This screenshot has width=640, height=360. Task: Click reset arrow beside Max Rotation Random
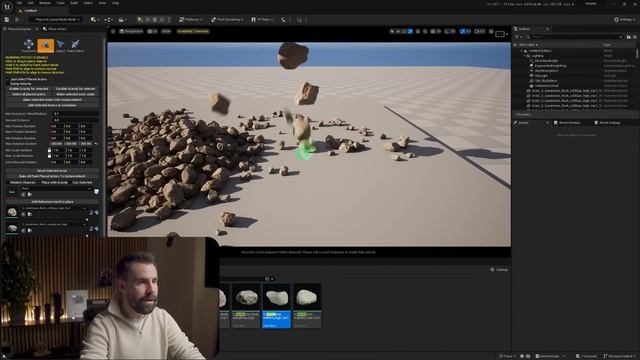click(96, 144)
